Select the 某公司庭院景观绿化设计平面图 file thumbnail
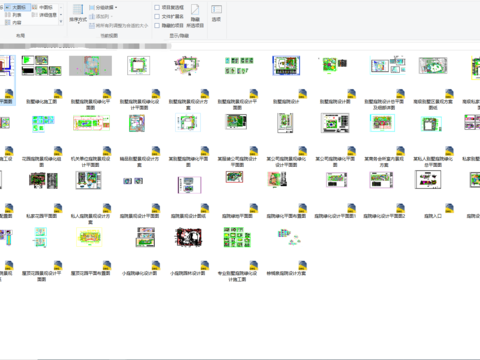Screen dimensions: 480x360 coord(285,123)
